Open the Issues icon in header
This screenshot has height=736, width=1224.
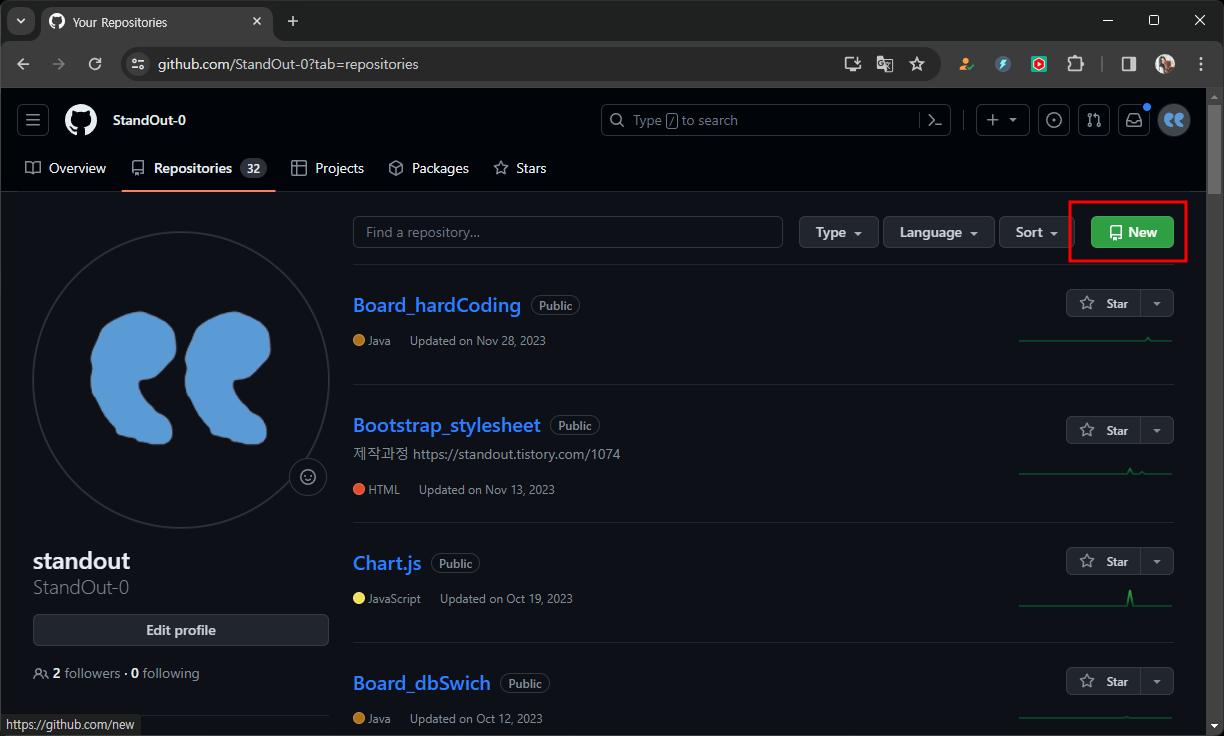click(1053, 120)
